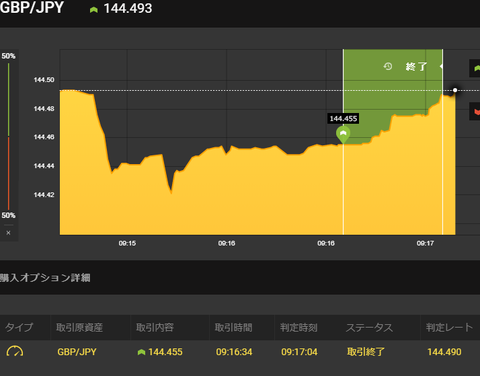Click the trade content value 144.455
This screenshot has width=480, height=376.
165,352
